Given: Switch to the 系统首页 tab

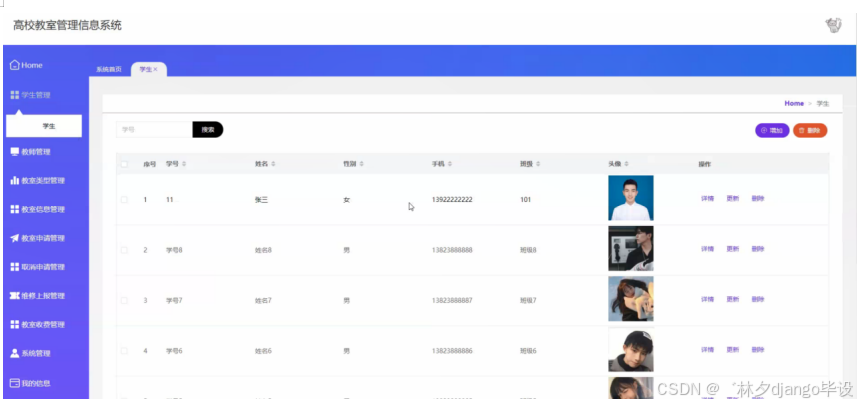Looking at the screenshot, I should coord(109,69).
